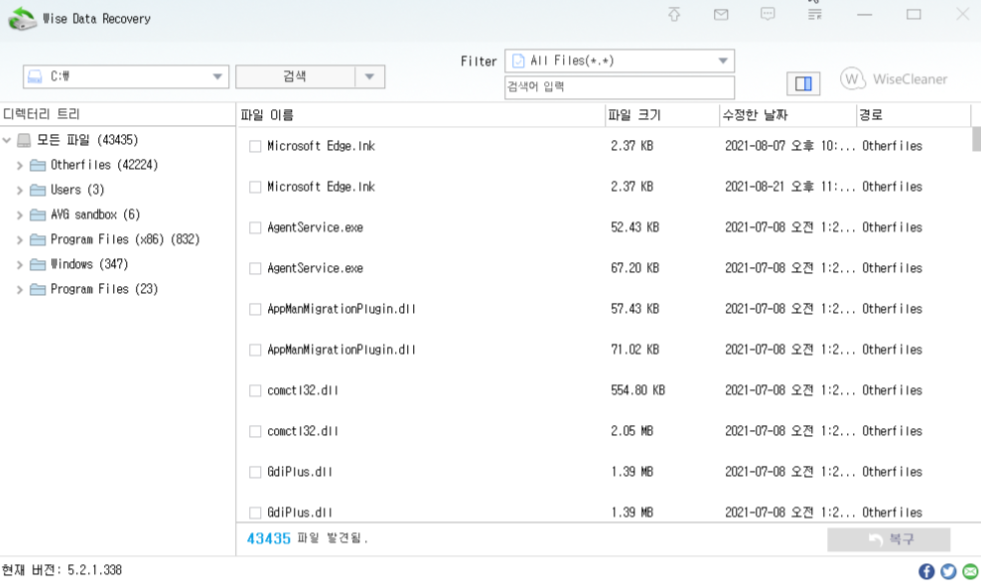Select the Windows (347) tree item
Image resolution: width=981 pixels, height=584 pixels.
[x=89, y=264]
